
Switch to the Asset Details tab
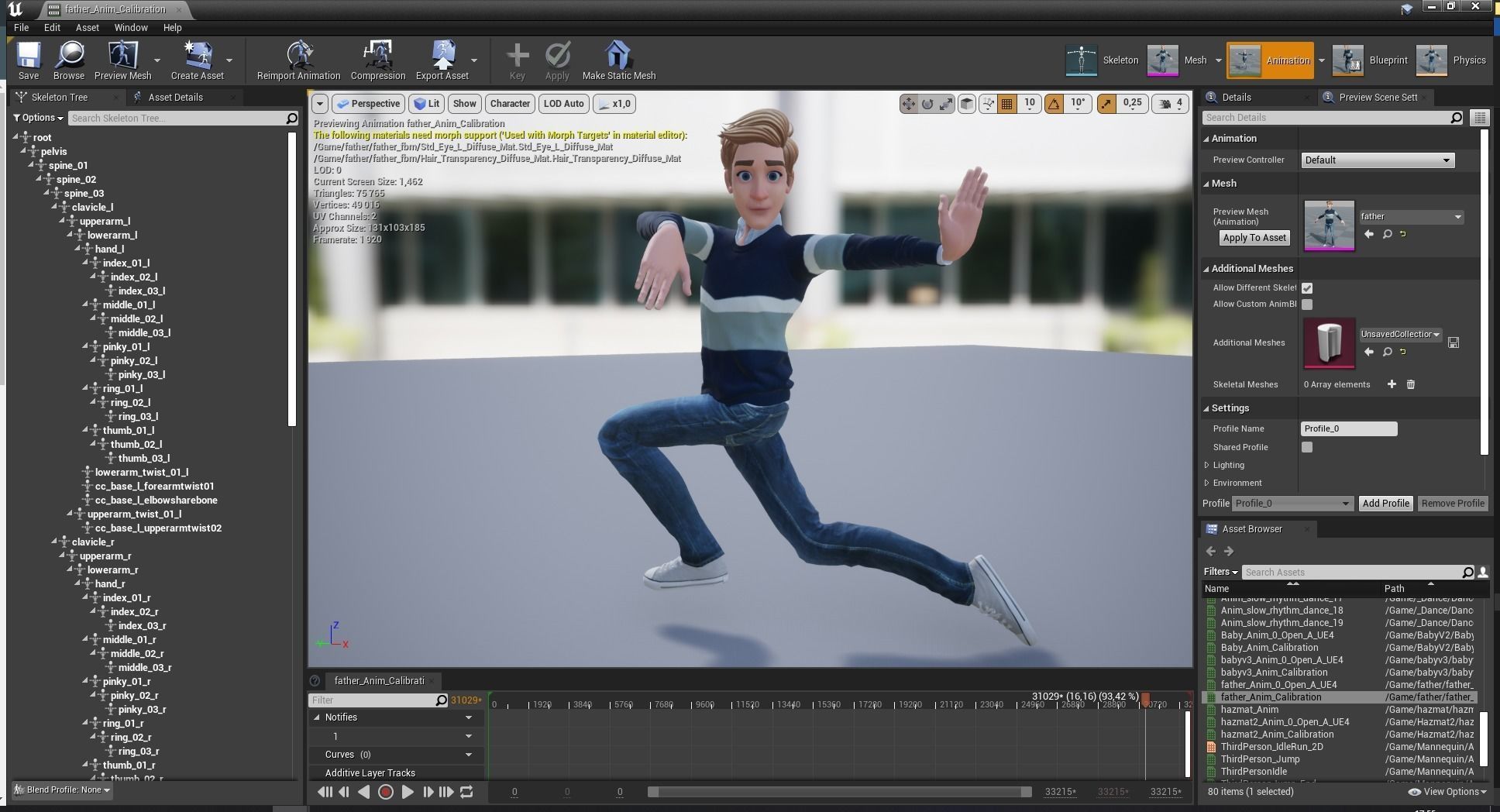(x=175, y=97)
